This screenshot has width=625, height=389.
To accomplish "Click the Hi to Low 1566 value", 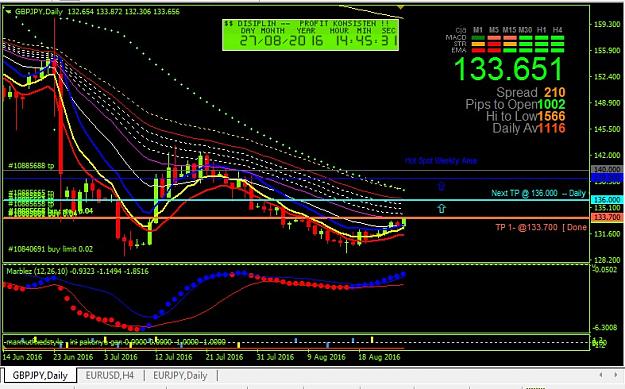I will (x=551, y=116).
